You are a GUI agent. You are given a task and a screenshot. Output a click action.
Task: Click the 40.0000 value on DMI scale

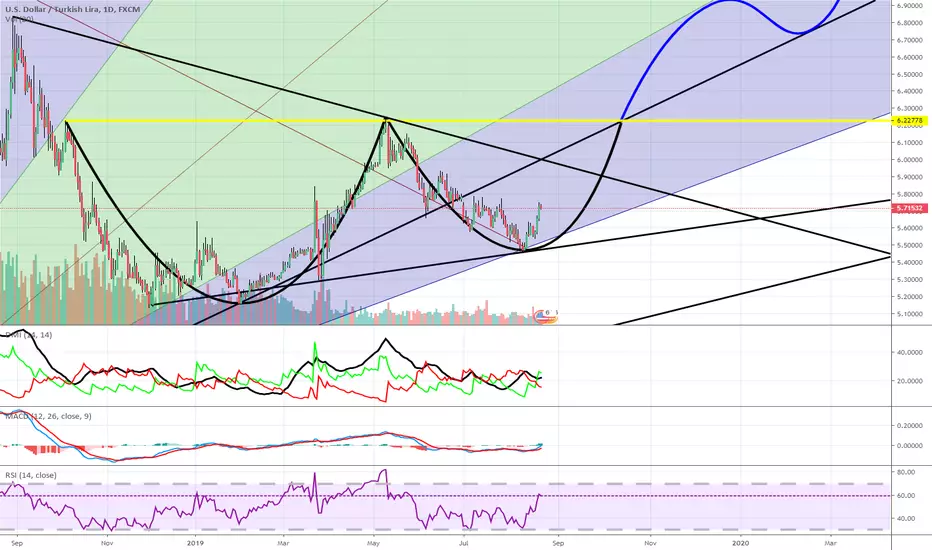click(x=910, y=352)
